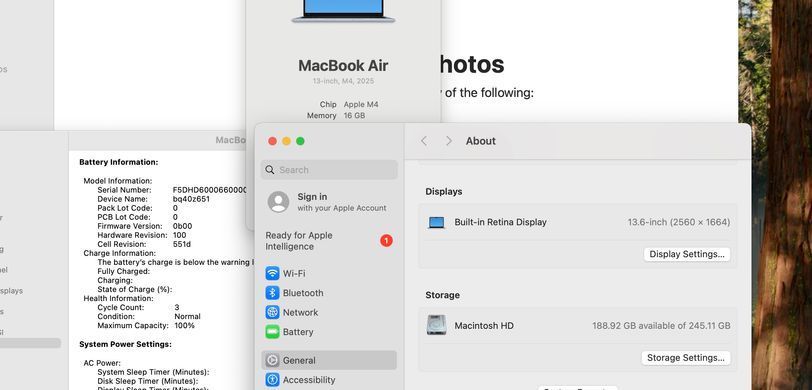
Task: Minimize the System Settings window
Action: (x=286, y=141)
